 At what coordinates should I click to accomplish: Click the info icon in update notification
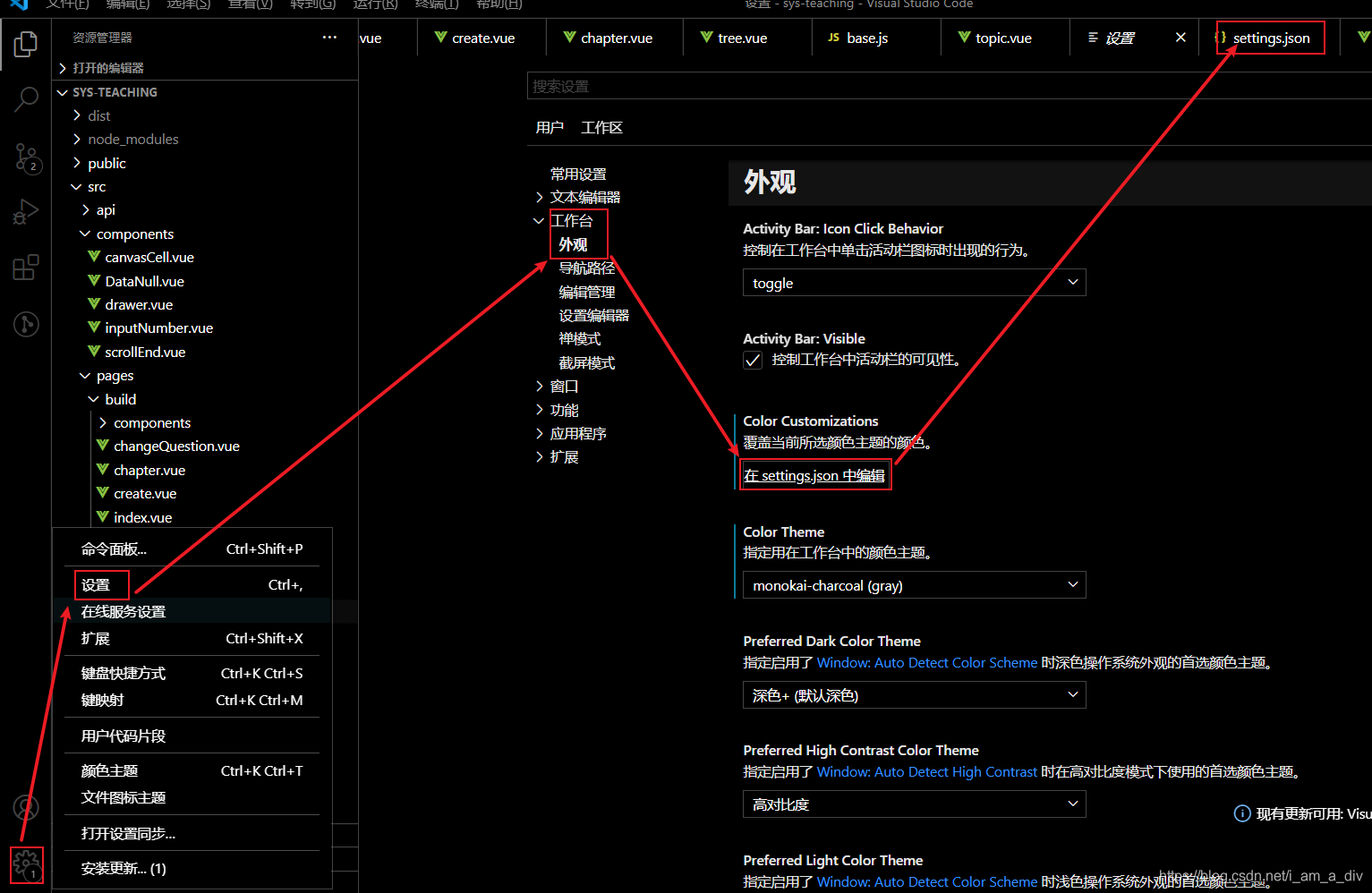tap(1242, 813)
